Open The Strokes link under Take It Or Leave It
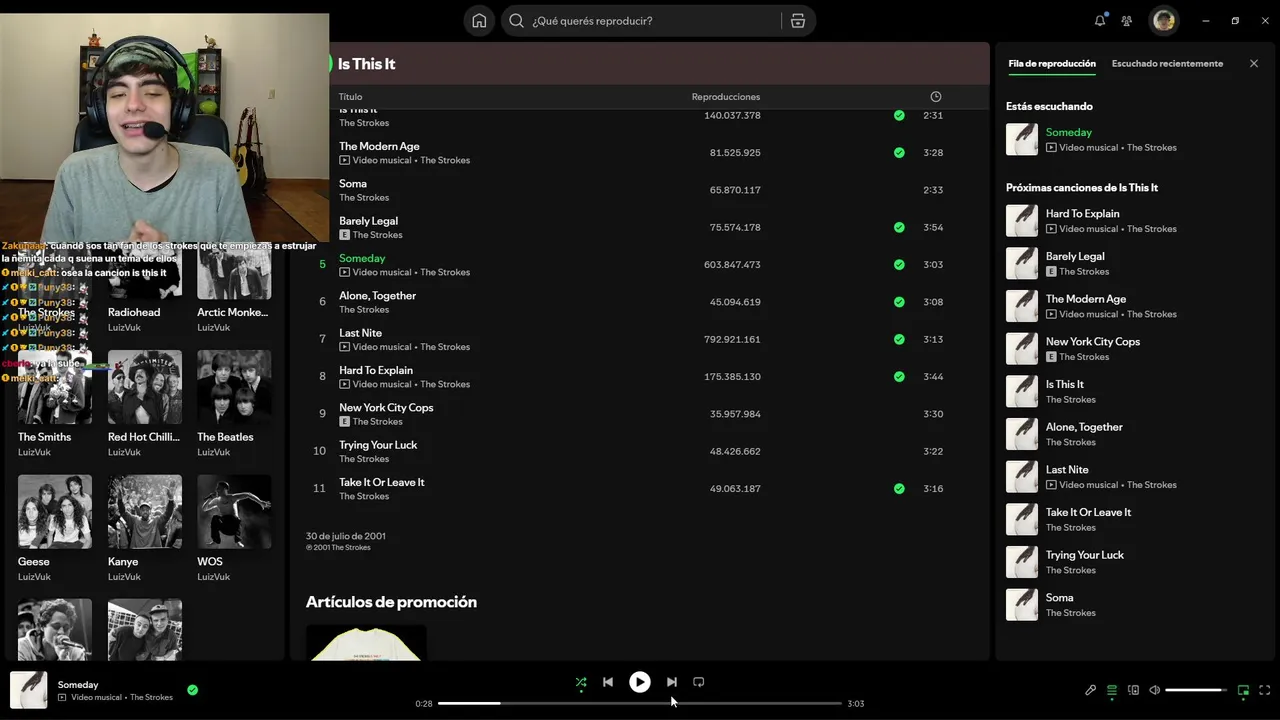Image resolution: width=1280 pixels, height=720 pixels. [364, 496]
